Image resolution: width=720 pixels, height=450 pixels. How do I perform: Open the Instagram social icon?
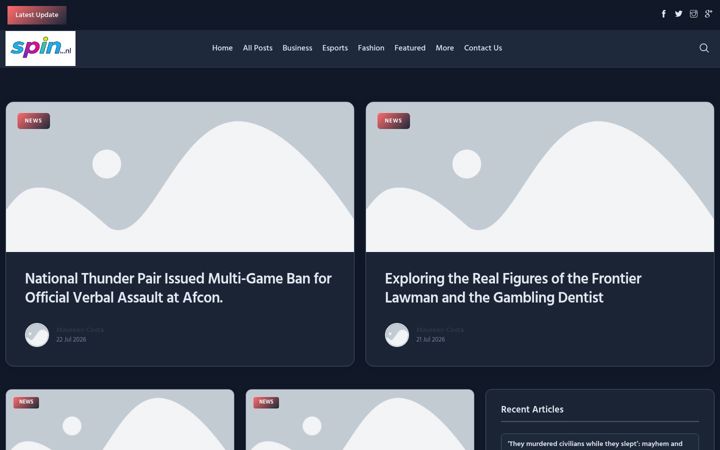click(693, 14)
